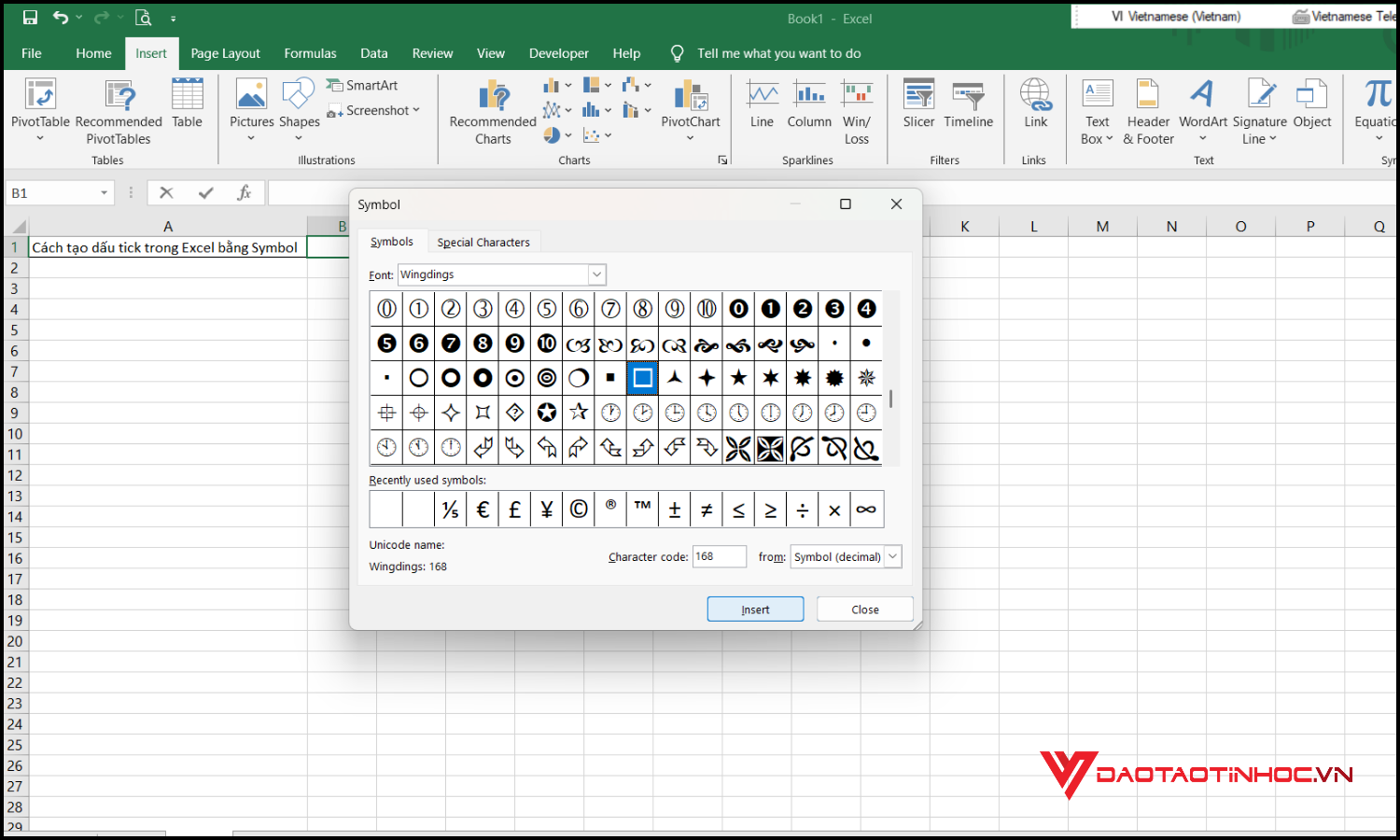Viewport: 1400px width, 840px height.
Task: Insert a Line sparkline
Action: (x=762, y=105)
